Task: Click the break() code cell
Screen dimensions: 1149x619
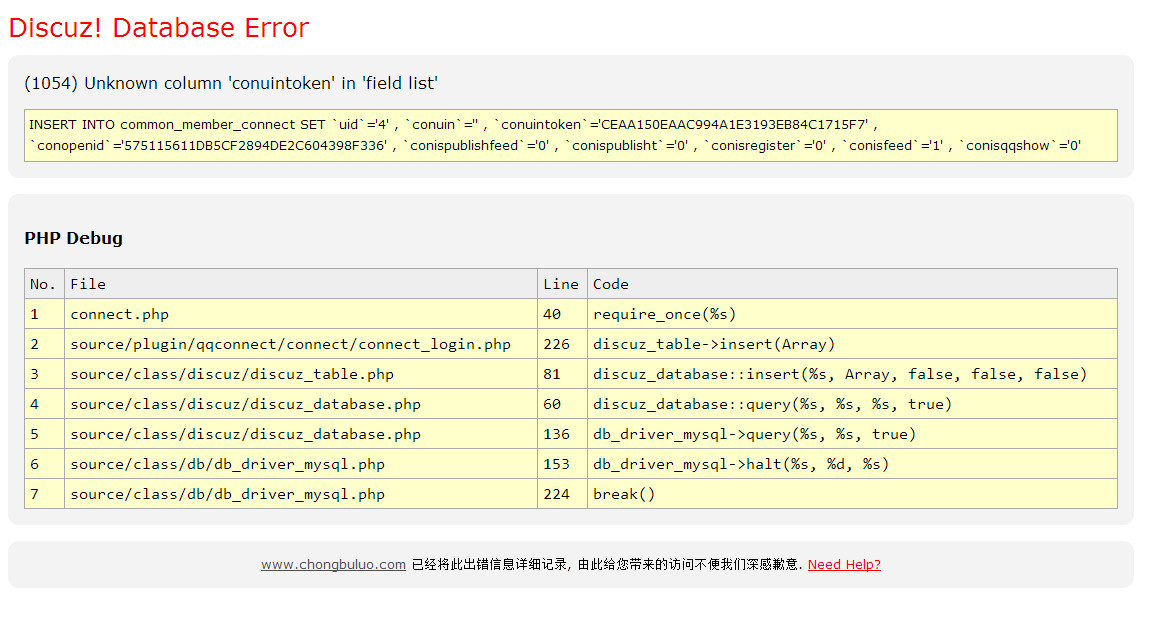Action: 852,494
